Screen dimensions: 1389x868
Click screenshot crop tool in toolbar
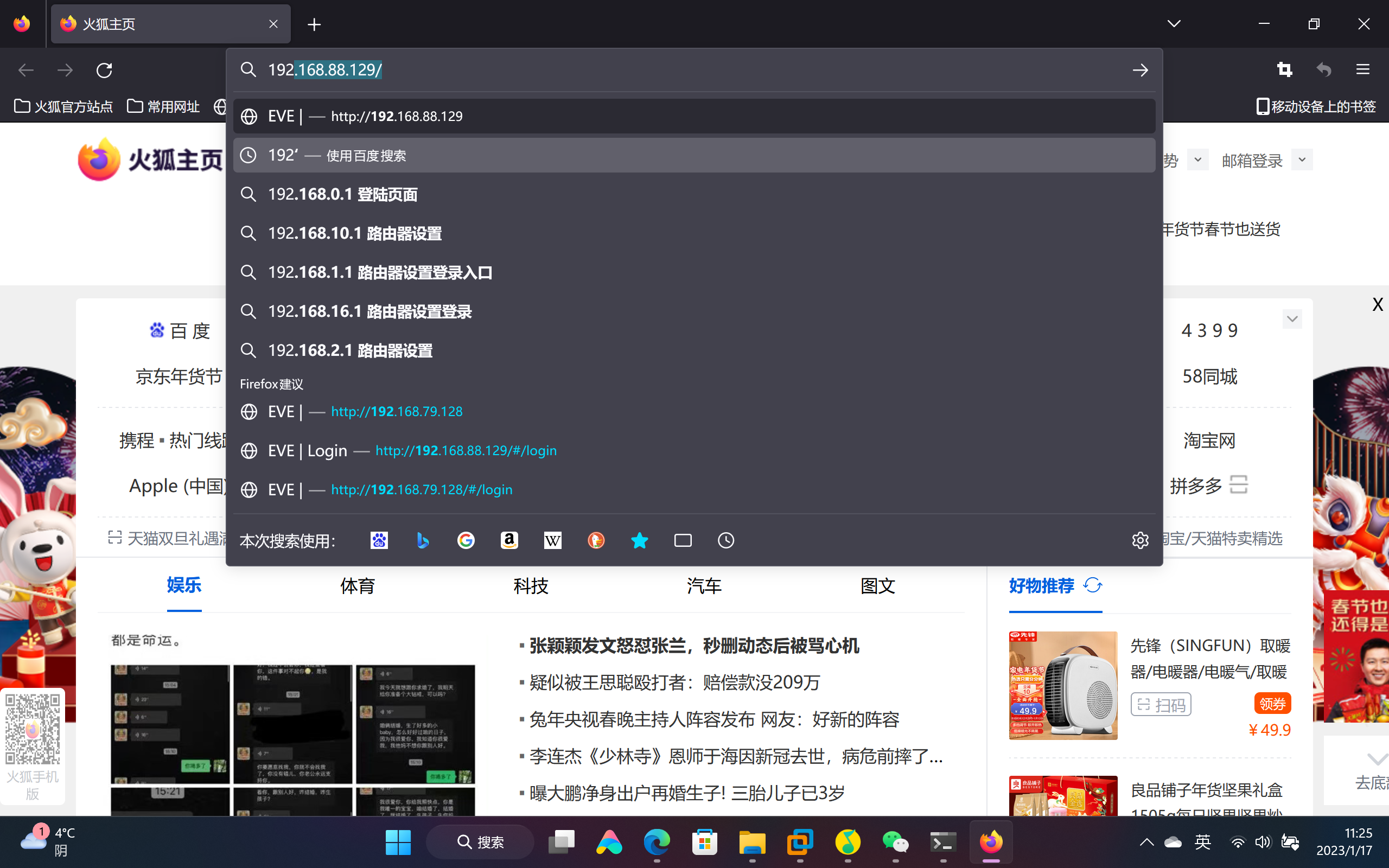click(1284, 70)
